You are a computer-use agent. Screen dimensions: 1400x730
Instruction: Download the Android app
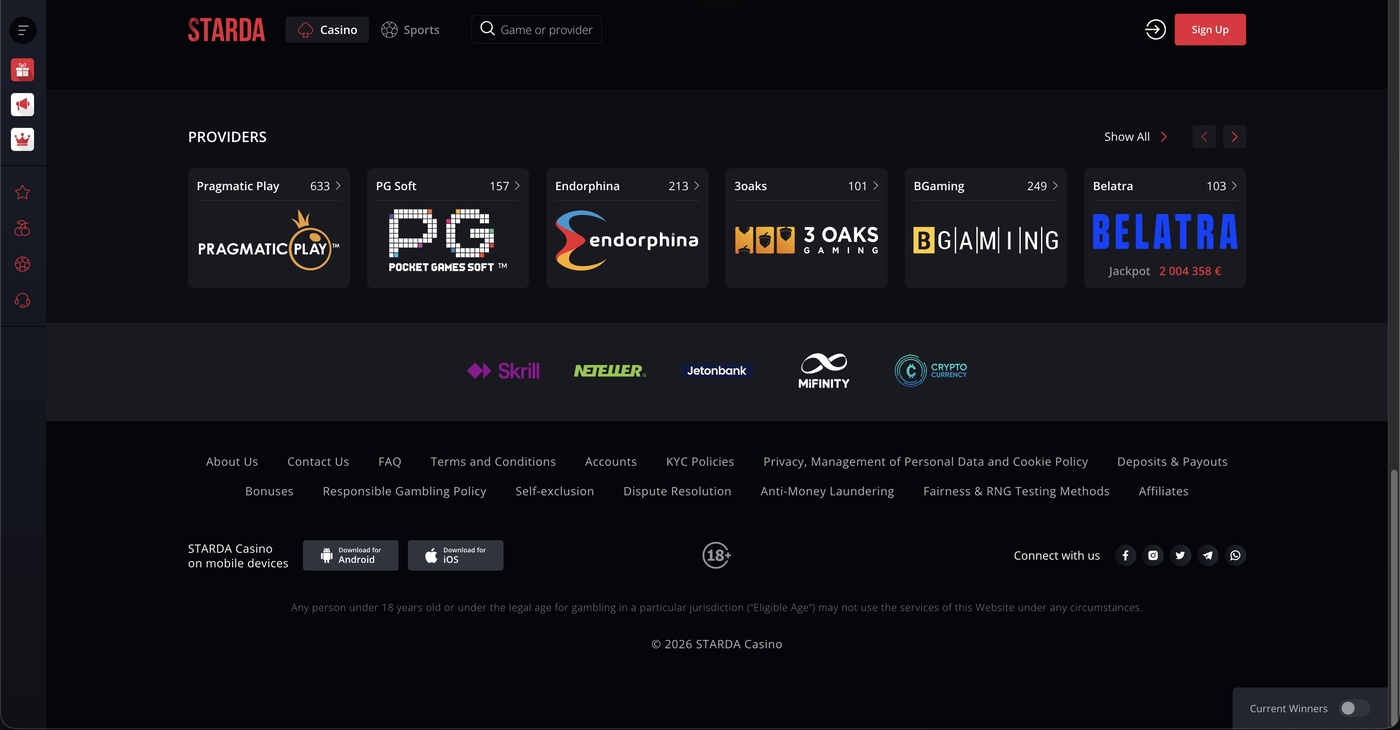pos(351,556)
